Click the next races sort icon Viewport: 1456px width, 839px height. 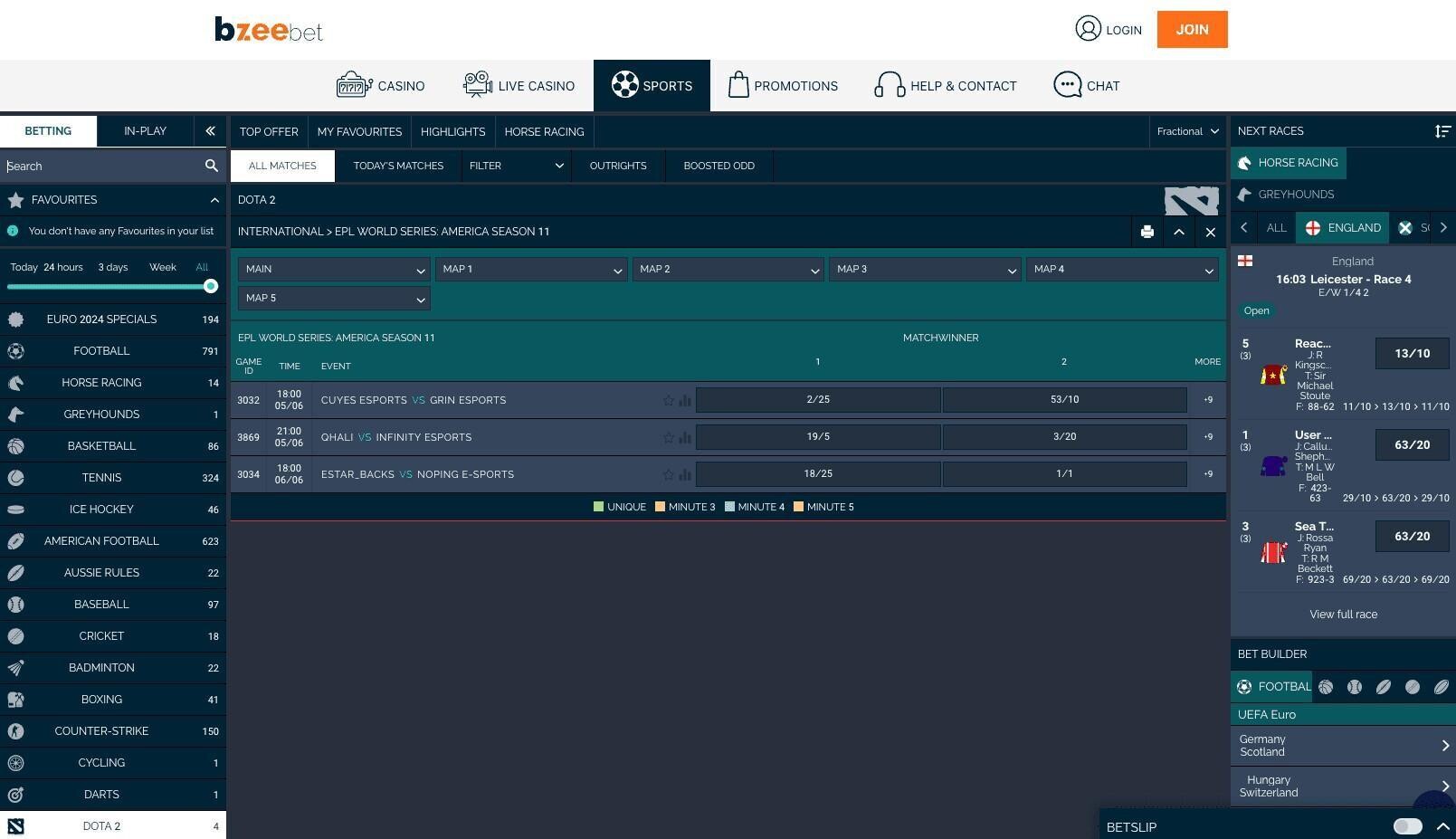click(1442, 131)
